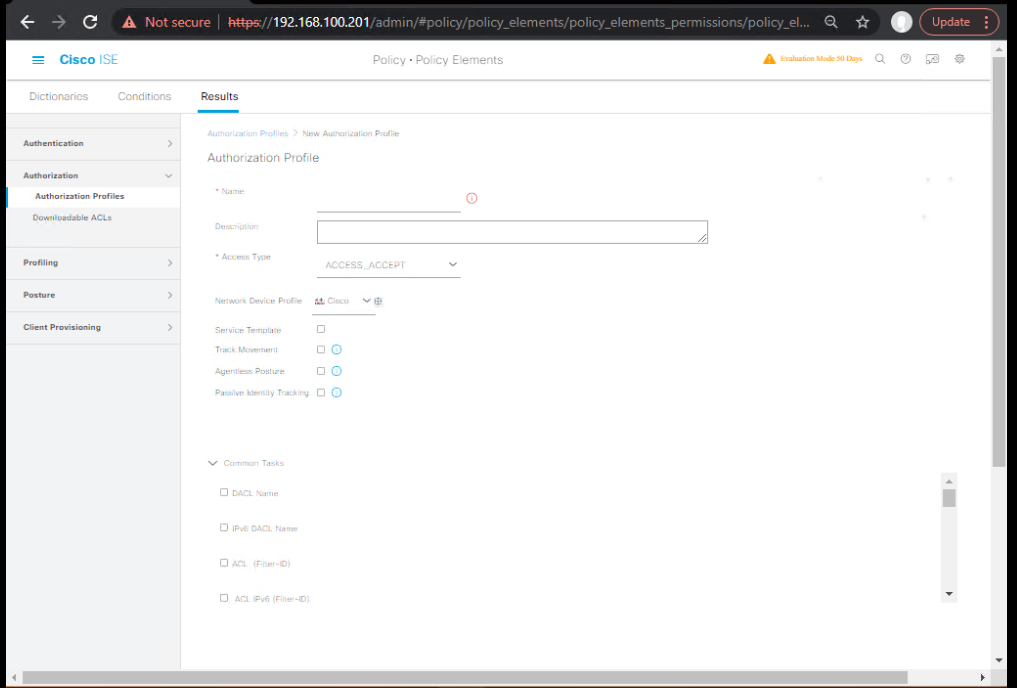
Task: Click the zoom magnifier in address bar
Action: 831,22
